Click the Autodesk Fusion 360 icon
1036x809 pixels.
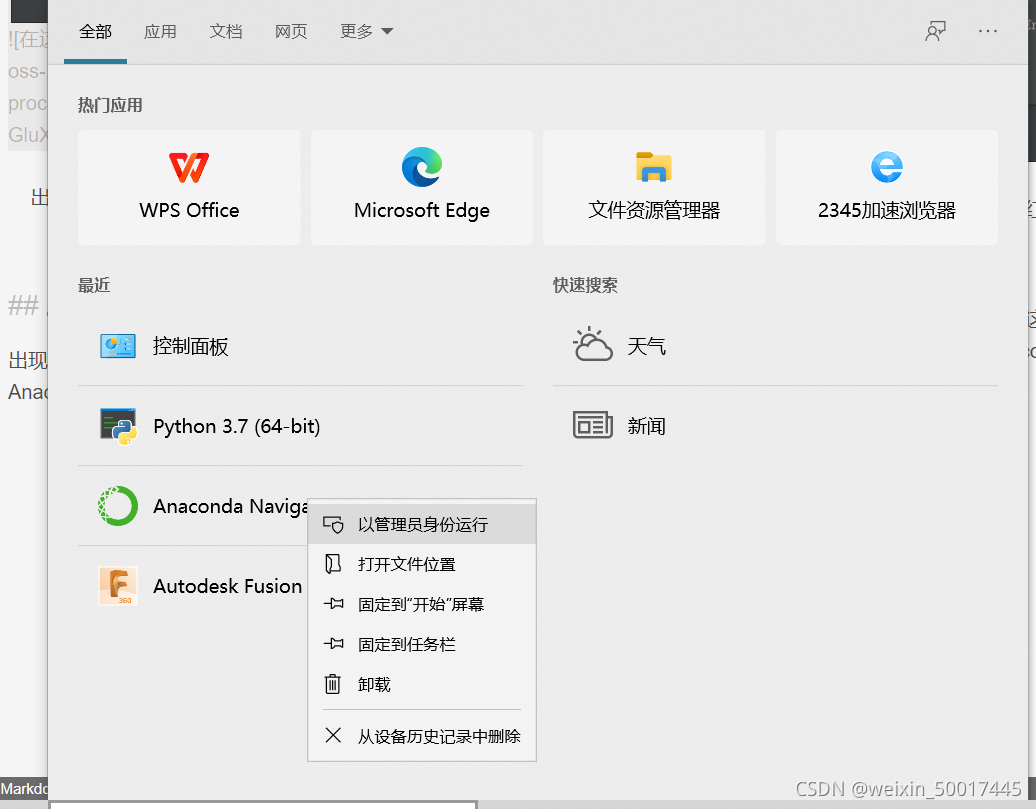click(118, 586)
